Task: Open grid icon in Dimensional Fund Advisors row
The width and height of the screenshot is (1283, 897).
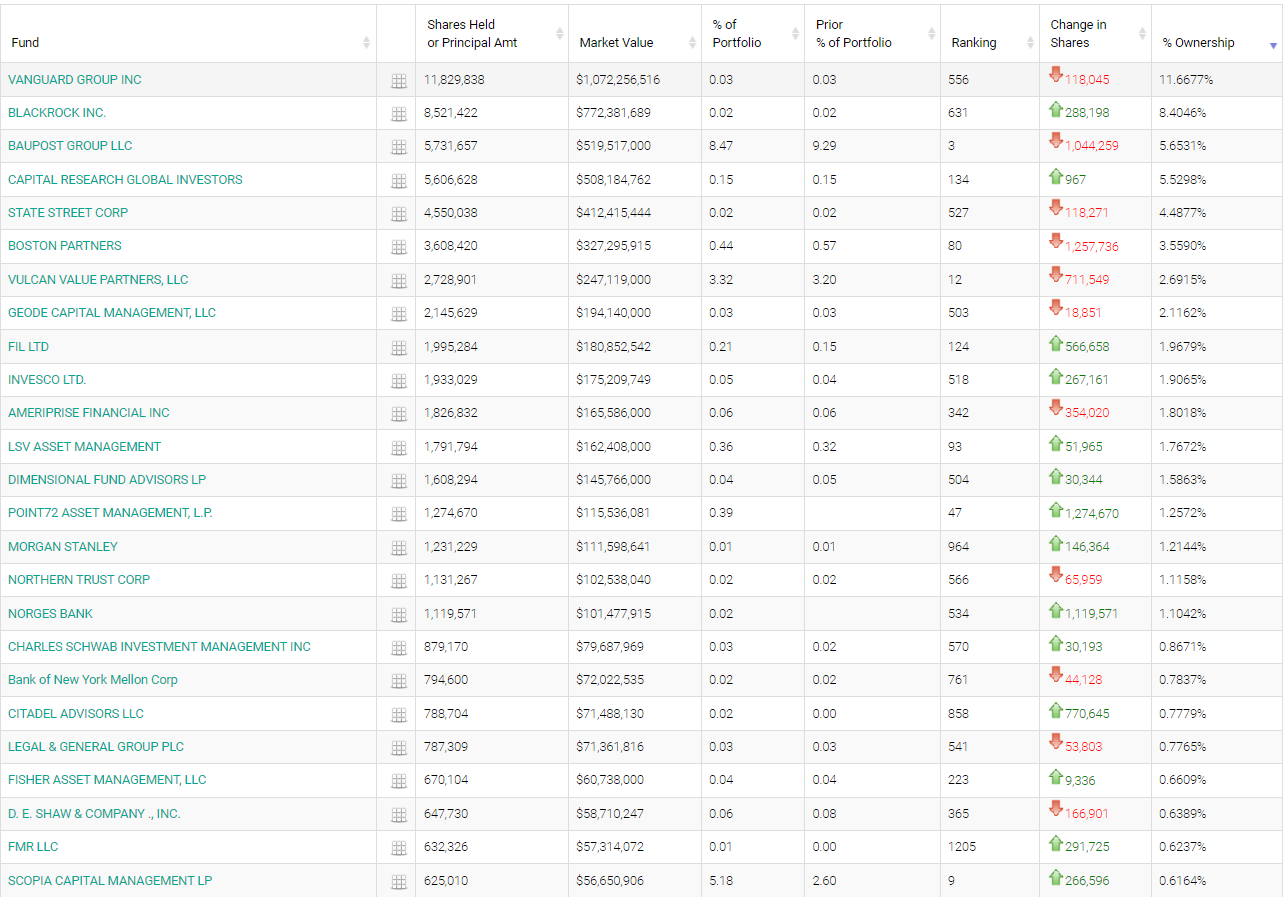Action: 398,481
